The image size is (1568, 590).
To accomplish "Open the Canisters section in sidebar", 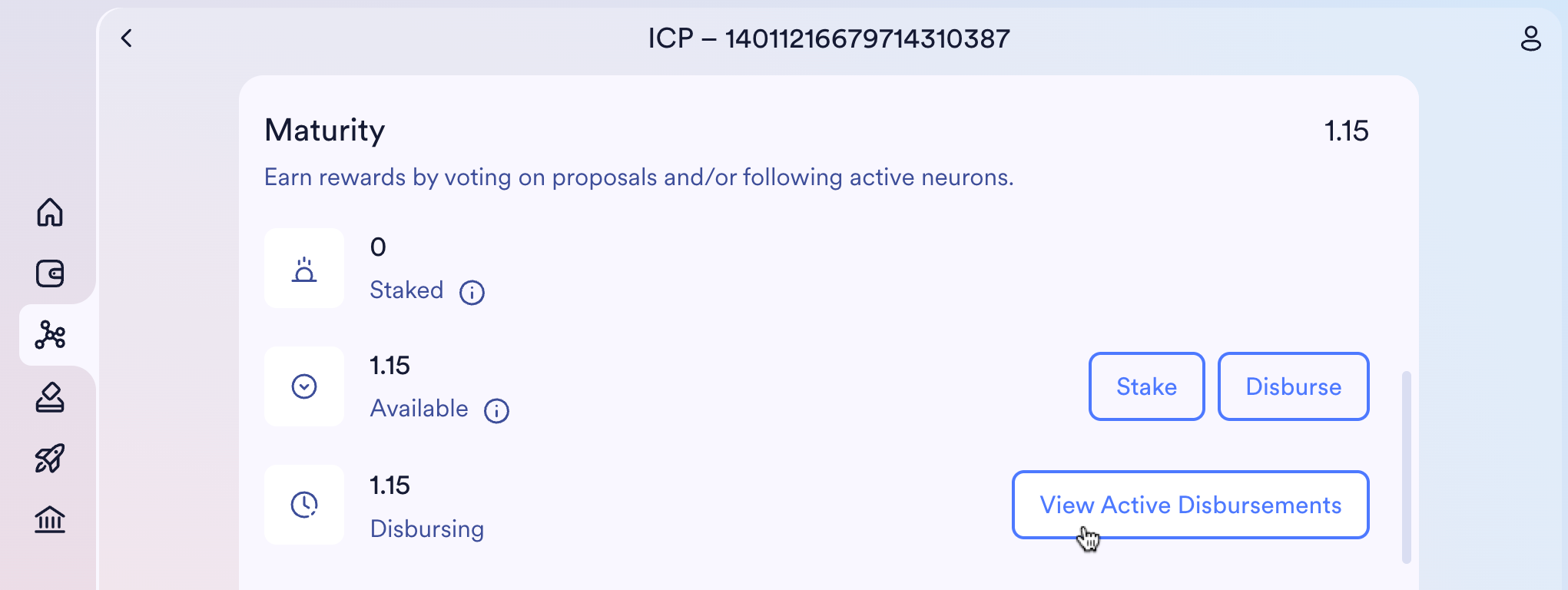I will coord(49,519).
